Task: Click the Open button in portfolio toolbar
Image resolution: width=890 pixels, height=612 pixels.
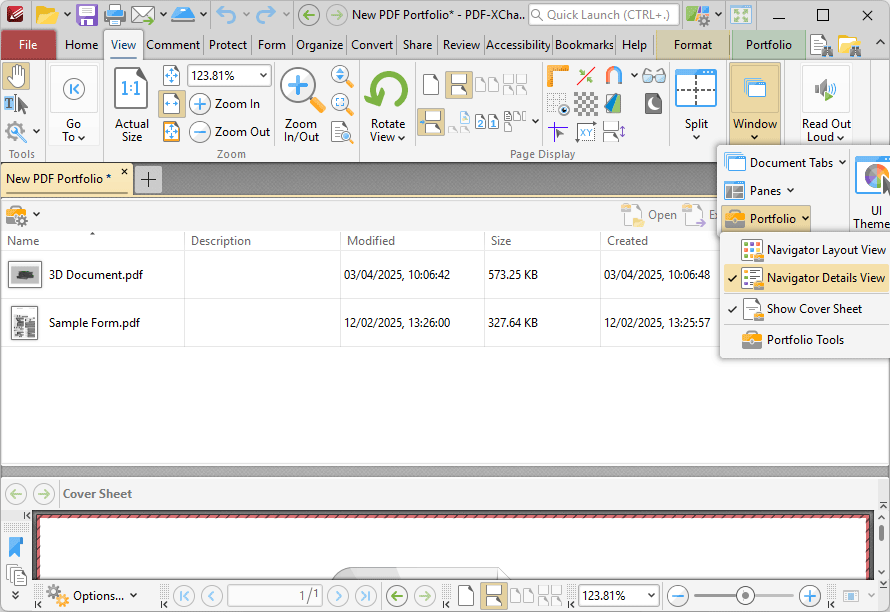Action: [649, 215]
